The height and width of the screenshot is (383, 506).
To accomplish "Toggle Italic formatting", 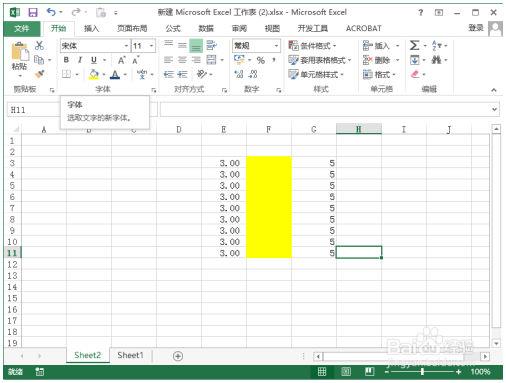I will pyautogui.click(x=80, y=60).
